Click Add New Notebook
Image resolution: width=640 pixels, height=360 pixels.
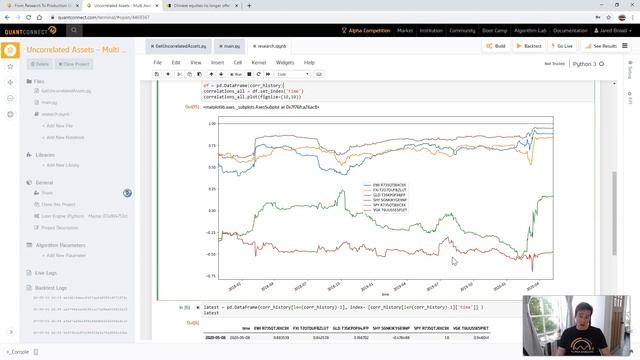(x=63, y=138)
